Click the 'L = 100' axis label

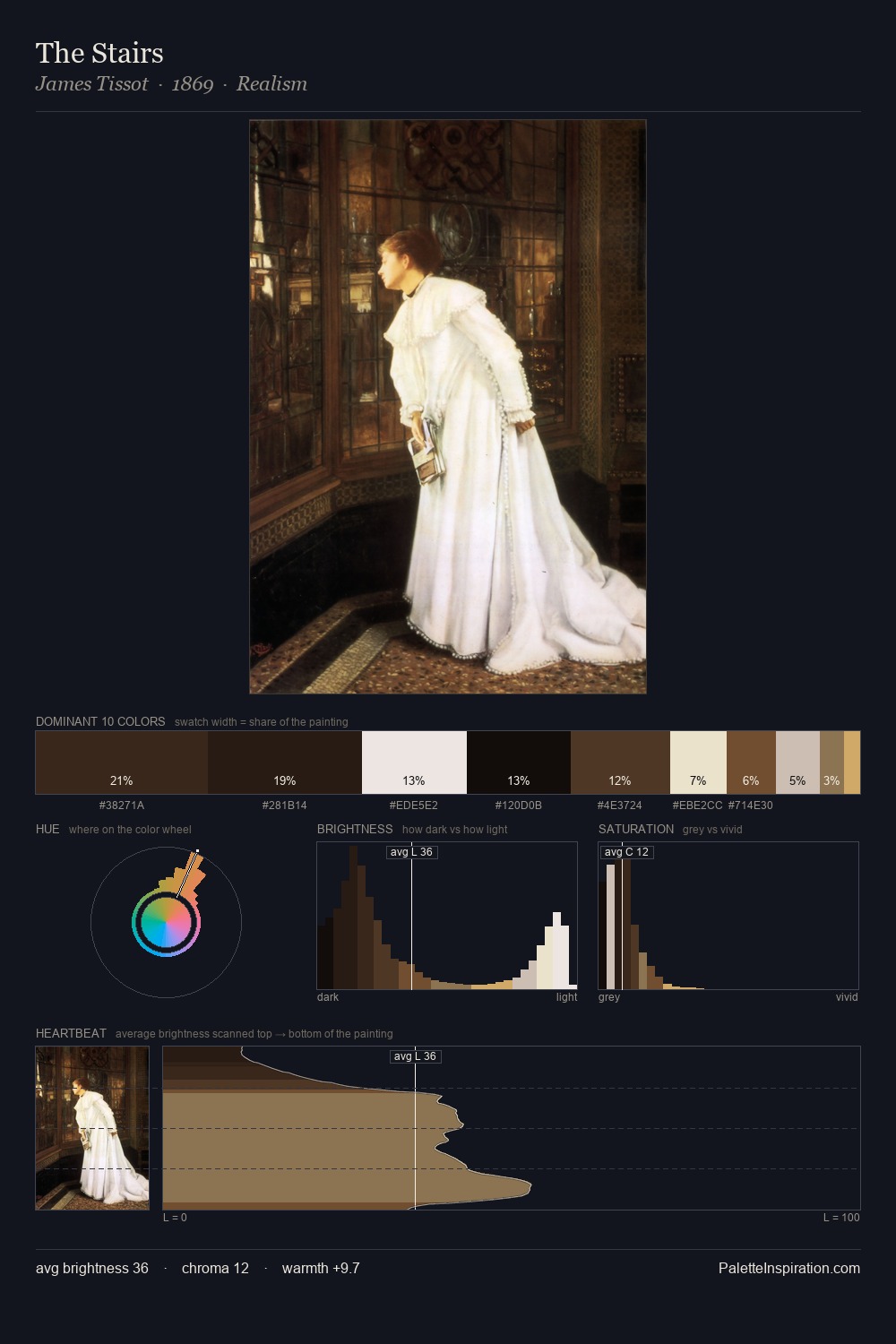[841, 1218]
